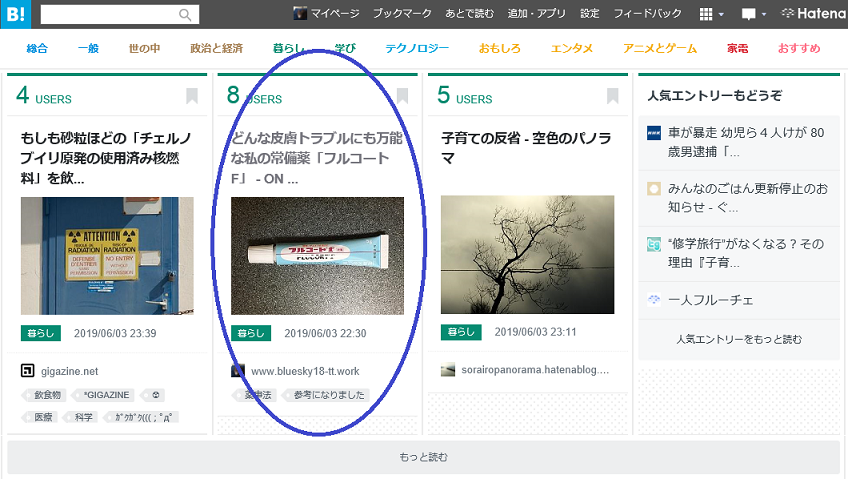Click 暮らし tag on gigazine card

pos(41,333)
